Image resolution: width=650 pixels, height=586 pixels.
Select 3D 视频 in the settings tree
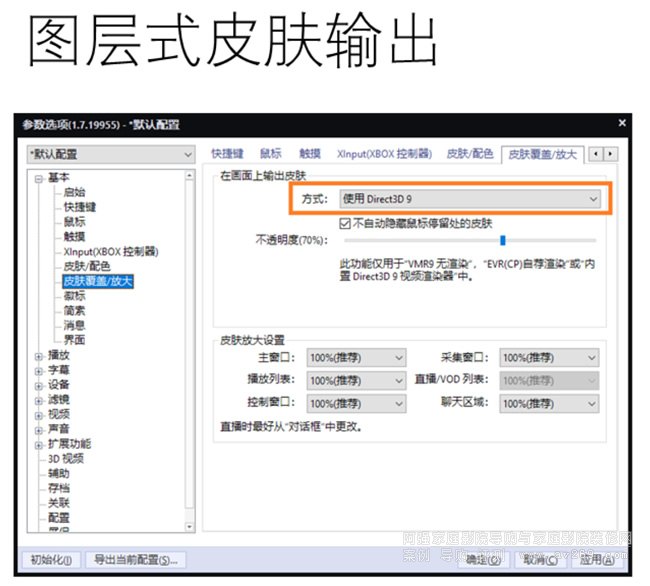[x=66, y=459]
